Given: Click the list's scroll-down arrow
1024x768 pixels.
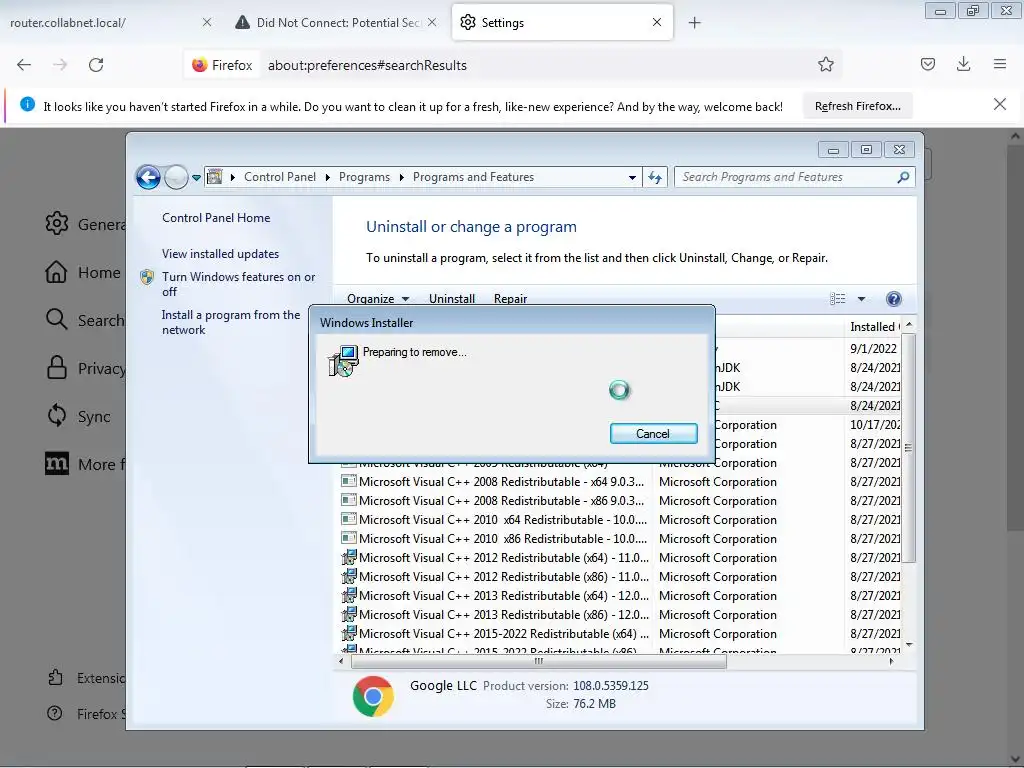Looking at the screenshot, I should pyautogui.click(x=908, y=645).
